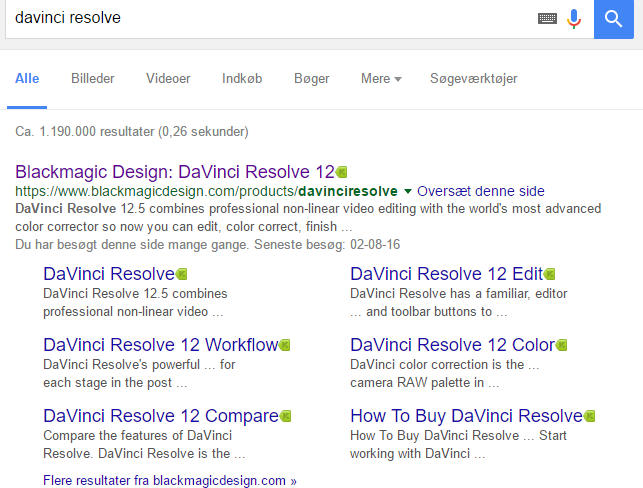Open How To Buy DaVinci Resolve link
Image resolution: width=643 pixels, height=488 pixels.
pos(467,416)
